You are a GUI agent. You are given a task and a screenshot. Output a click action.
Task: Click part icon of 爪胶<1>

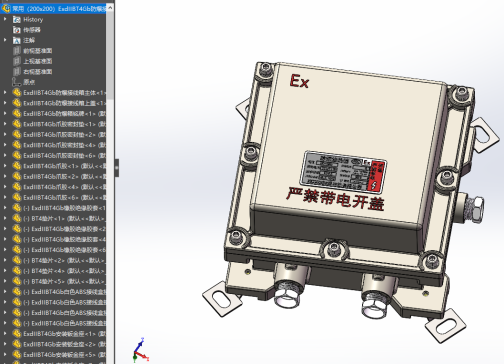coord(17,166)
